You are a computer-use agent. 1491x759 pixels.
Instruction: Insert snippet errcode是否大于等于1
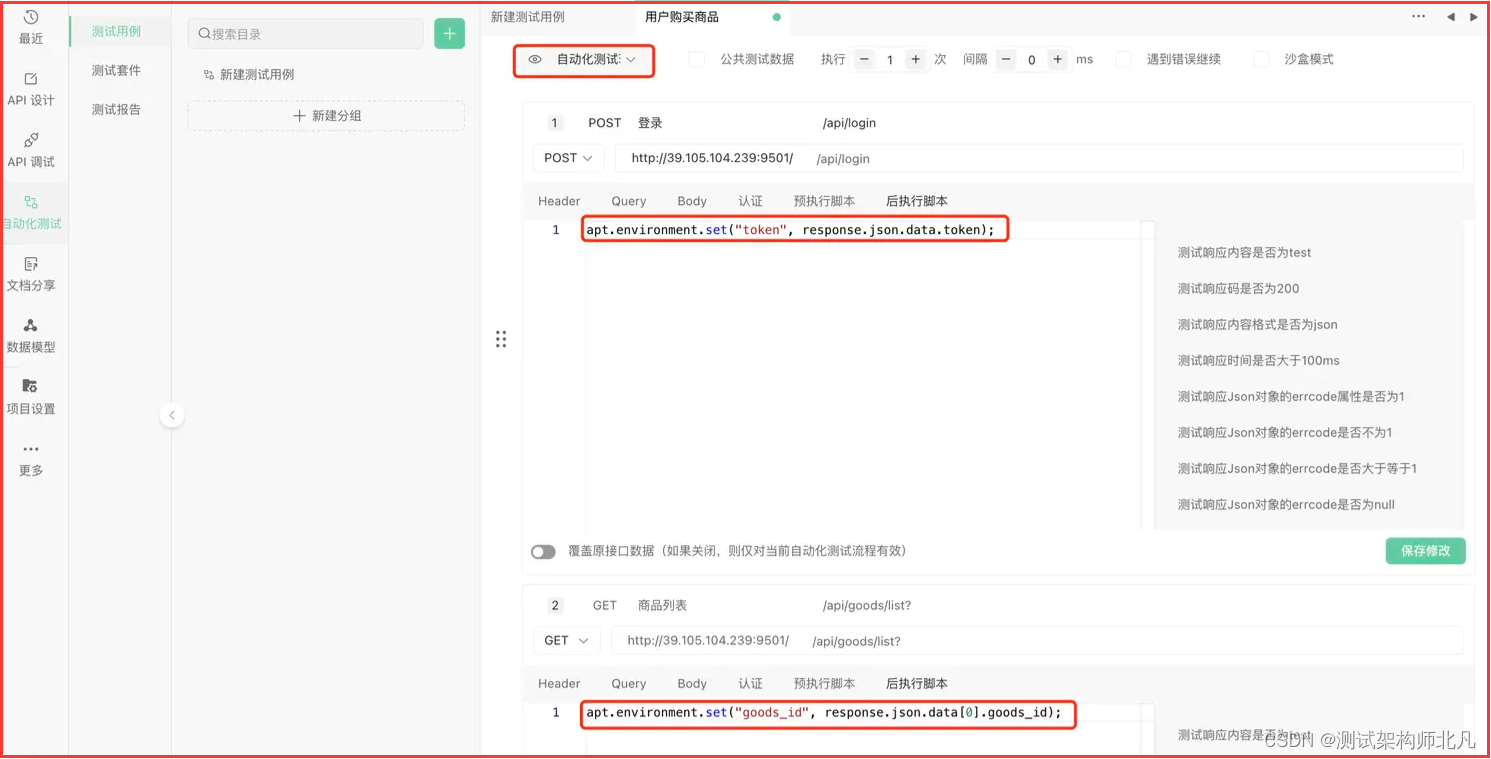tap(1297, 469)
